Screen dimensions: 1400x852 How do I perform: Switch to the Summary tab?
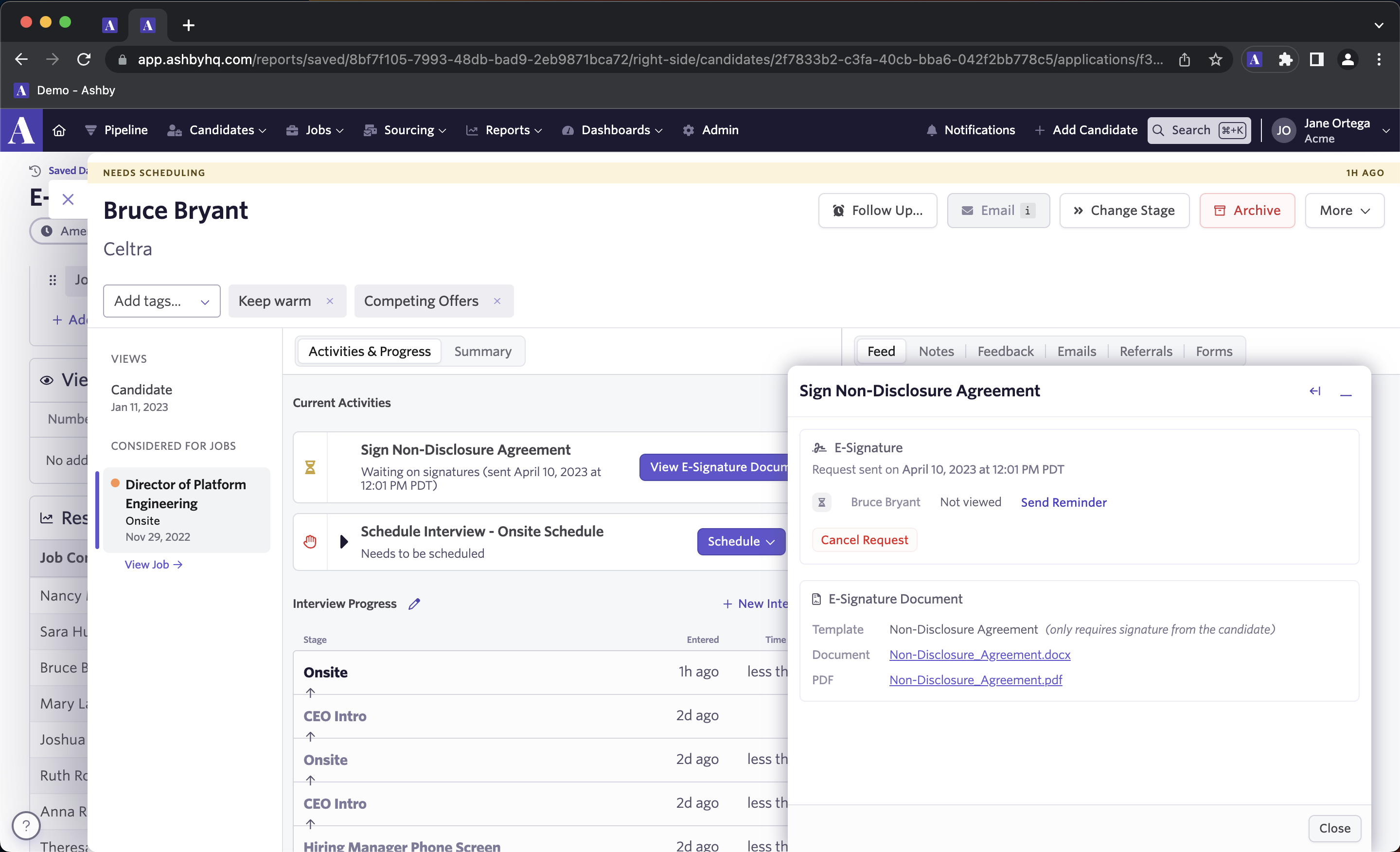pyautogui.click(x=482, y=351)
